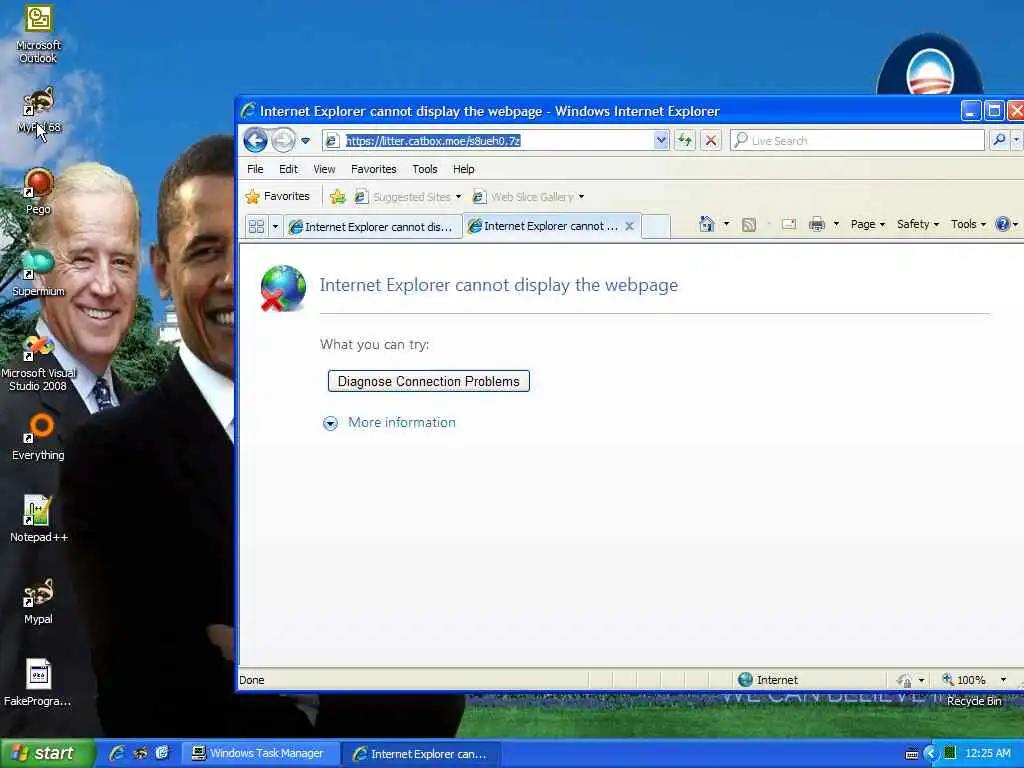
Task: Click the globe error icon on page
Action: point(283,288)
